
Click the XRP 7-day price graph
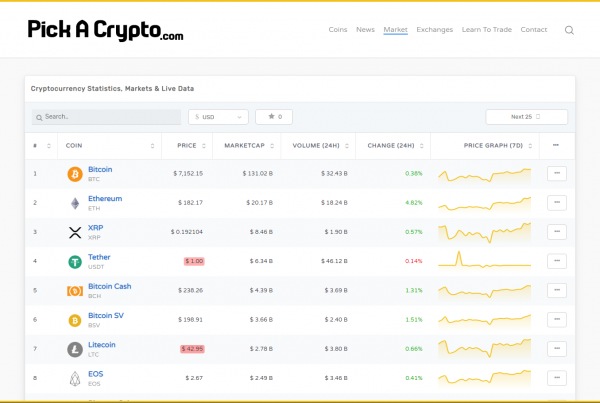point(484,233)
